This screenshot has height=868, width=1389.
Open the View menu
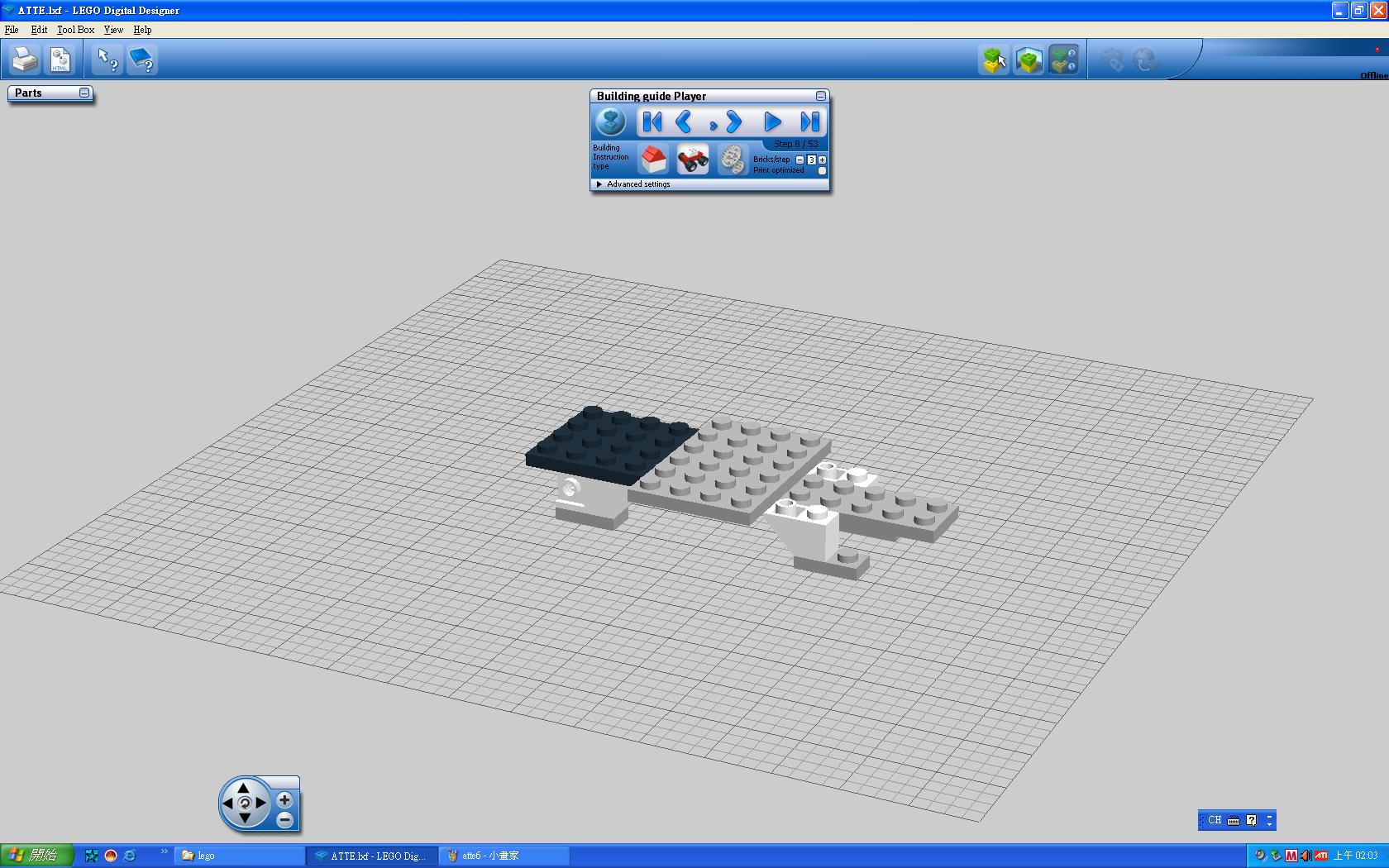point(113,30)
